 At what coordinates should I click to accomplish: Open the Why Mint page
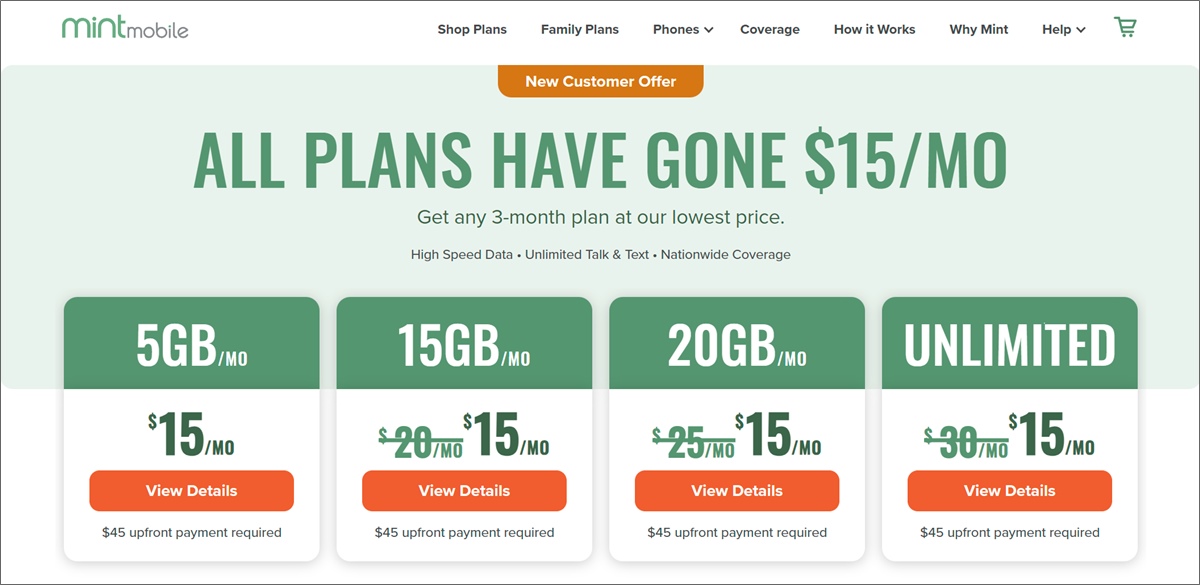979,30
